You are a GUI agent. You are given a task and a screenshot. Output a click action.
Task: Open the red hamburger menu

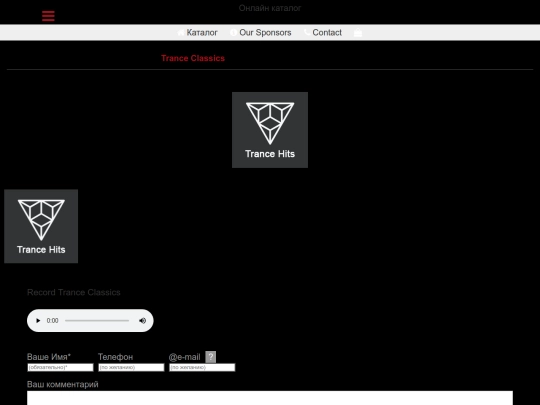click(48, 16)
